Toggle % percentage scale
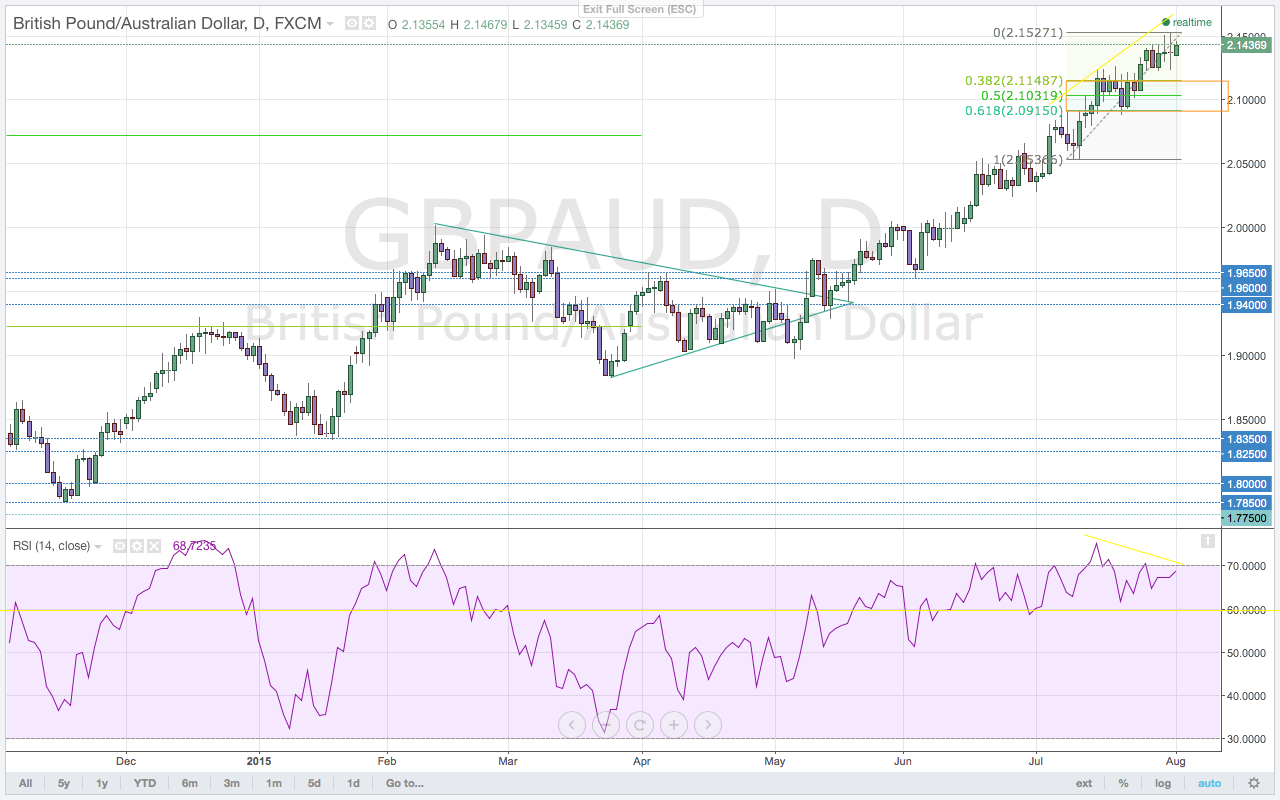Image resolution: width=1280 pixels, height=800 pixels. (1123, 783)
